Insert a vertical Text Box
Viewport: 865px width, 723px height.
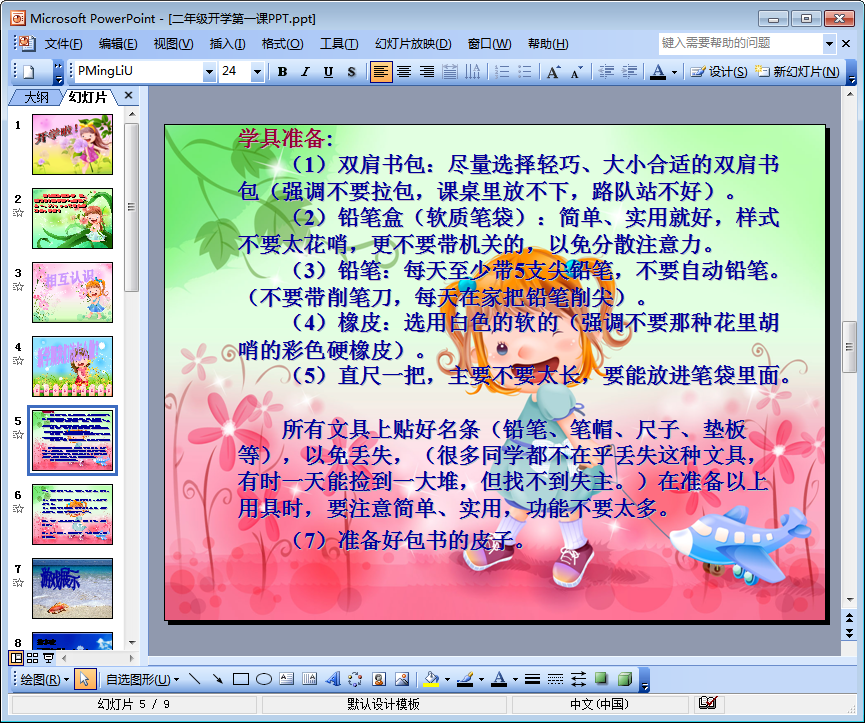[x=309, y=679]
